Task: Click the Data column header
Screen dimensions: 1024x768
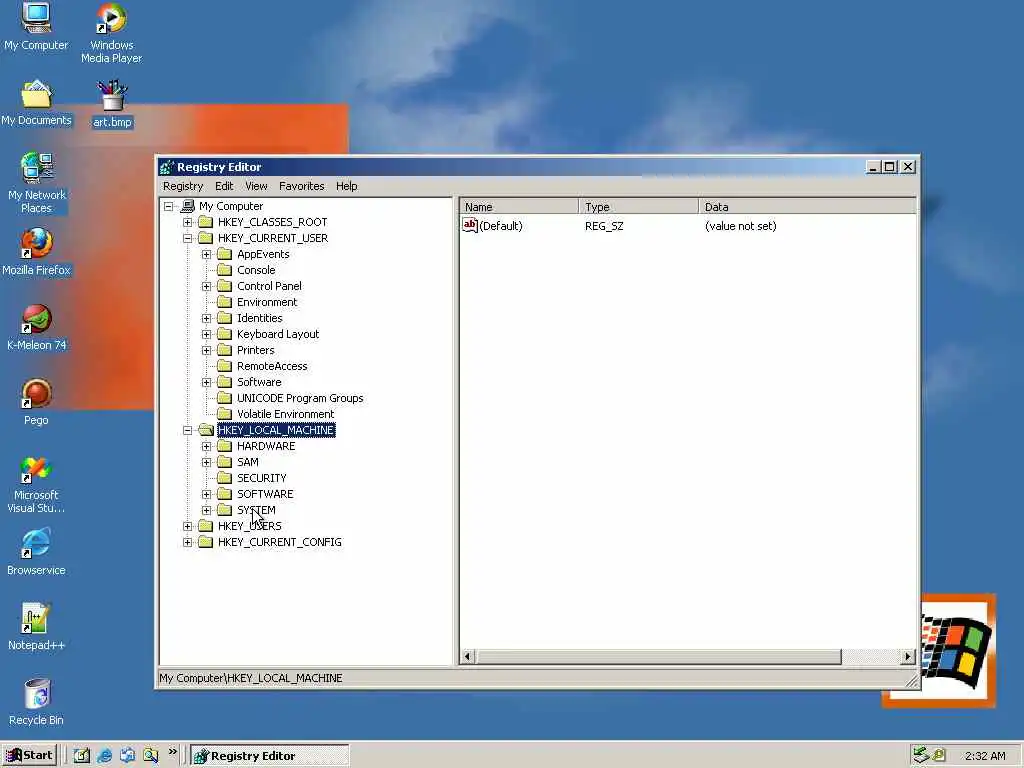Action: pos(807,206)
